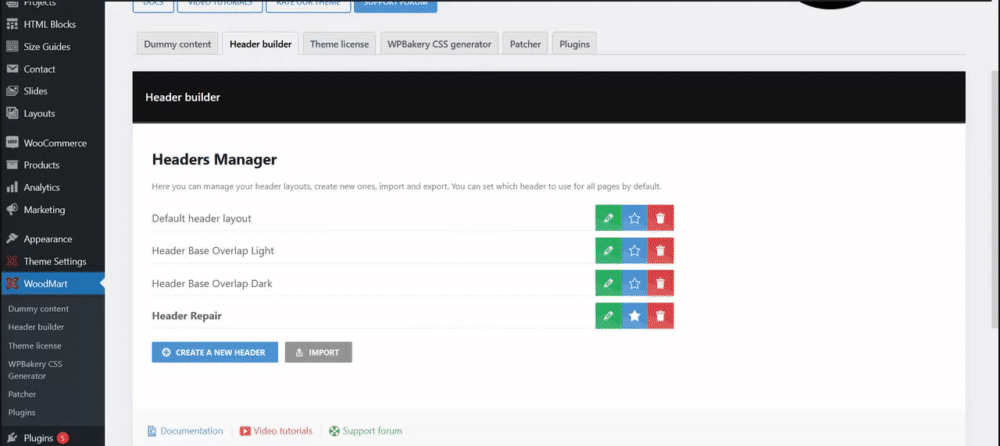Open the Theme license tab

[339, 44]
